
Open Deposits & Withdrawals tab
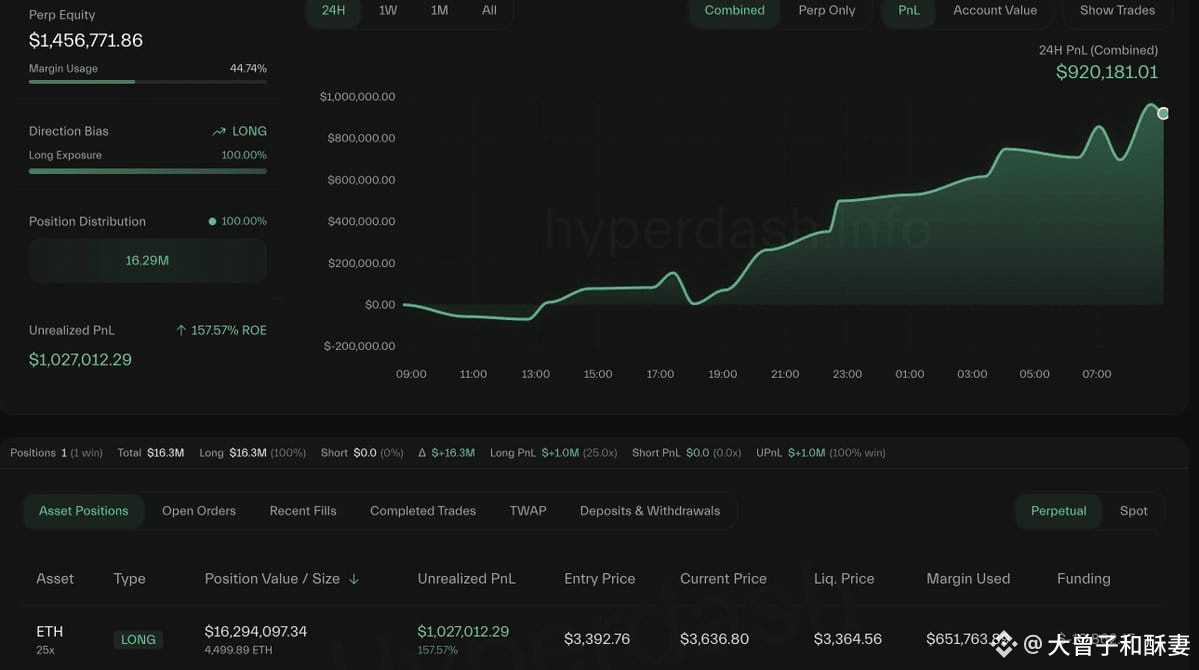pyautogui.click(x=650, y=511)
